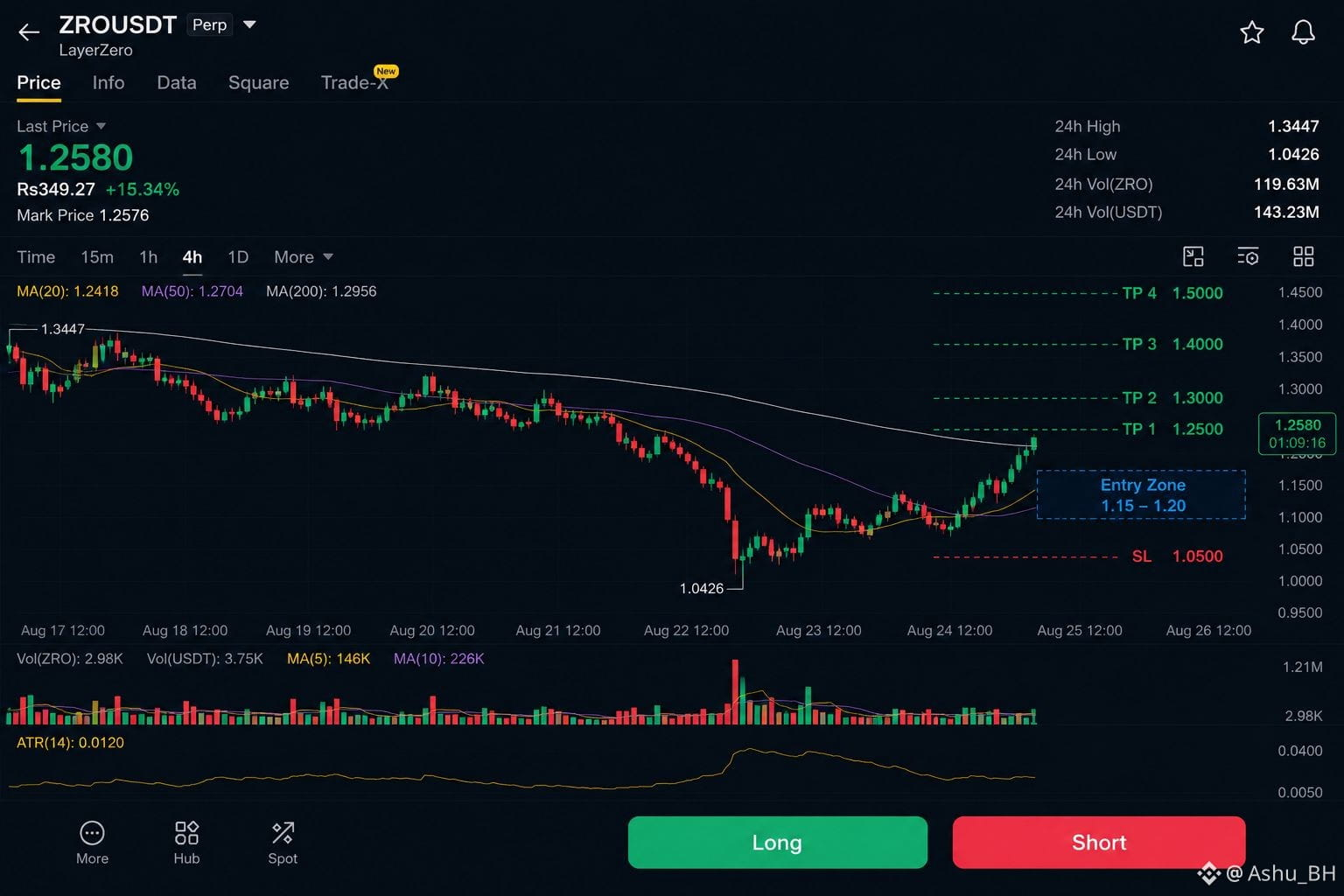Open the Data tab

[x=177, y=83]
